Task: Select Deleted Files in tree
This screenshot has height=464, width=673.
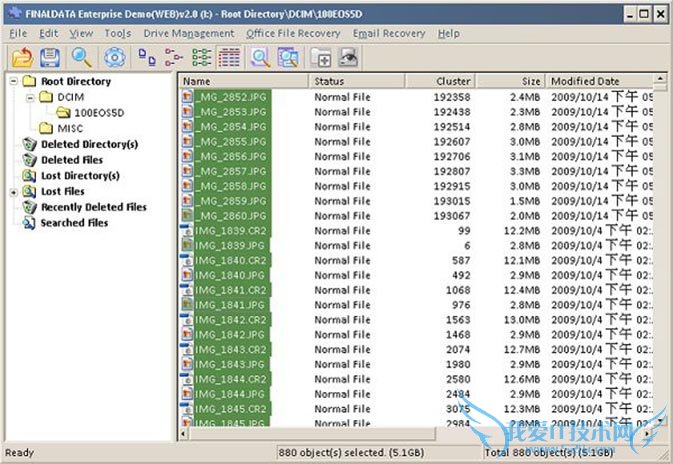Action: coord(72,160)
